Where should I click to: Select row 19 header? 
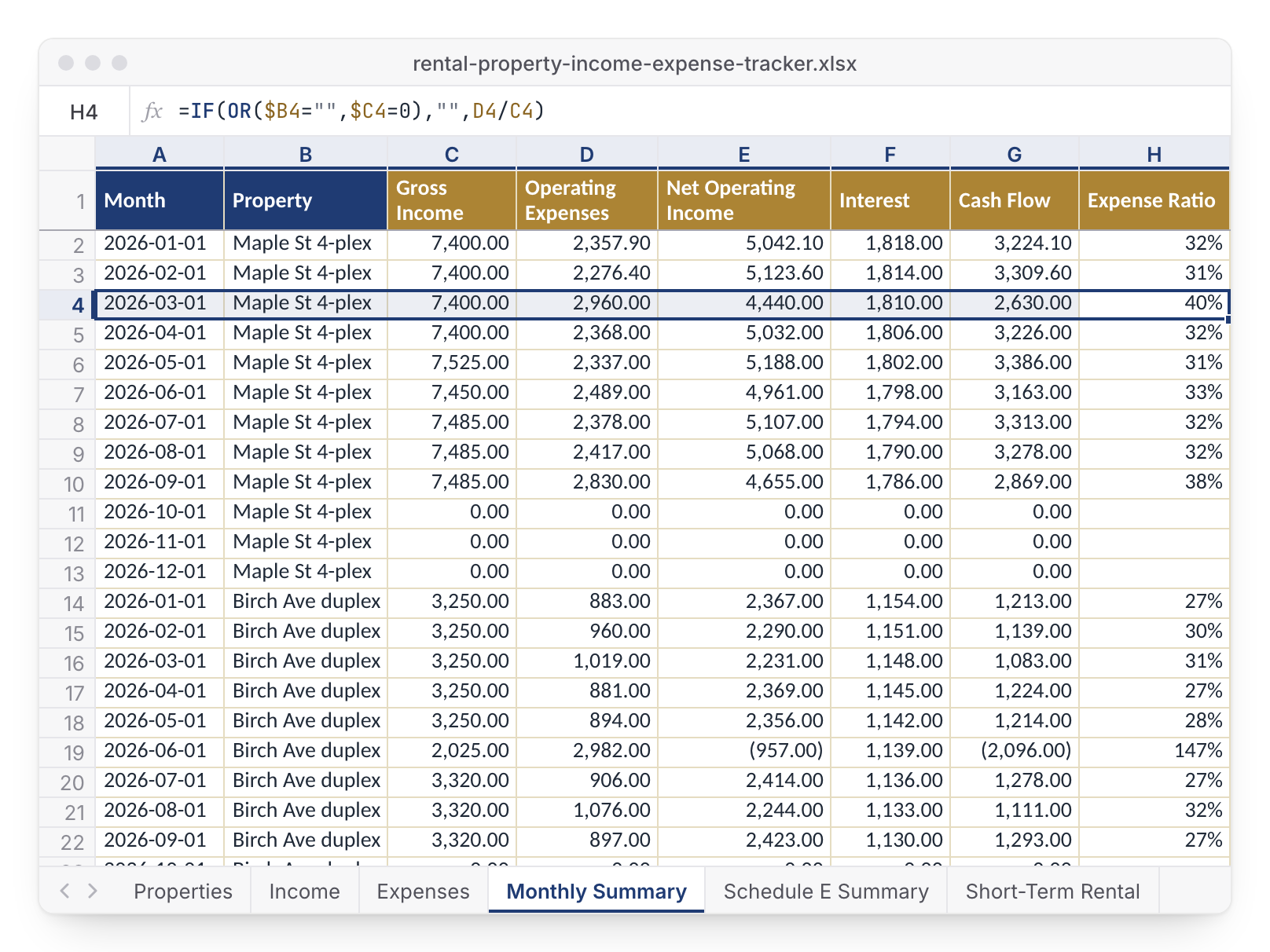click(68, 752)
